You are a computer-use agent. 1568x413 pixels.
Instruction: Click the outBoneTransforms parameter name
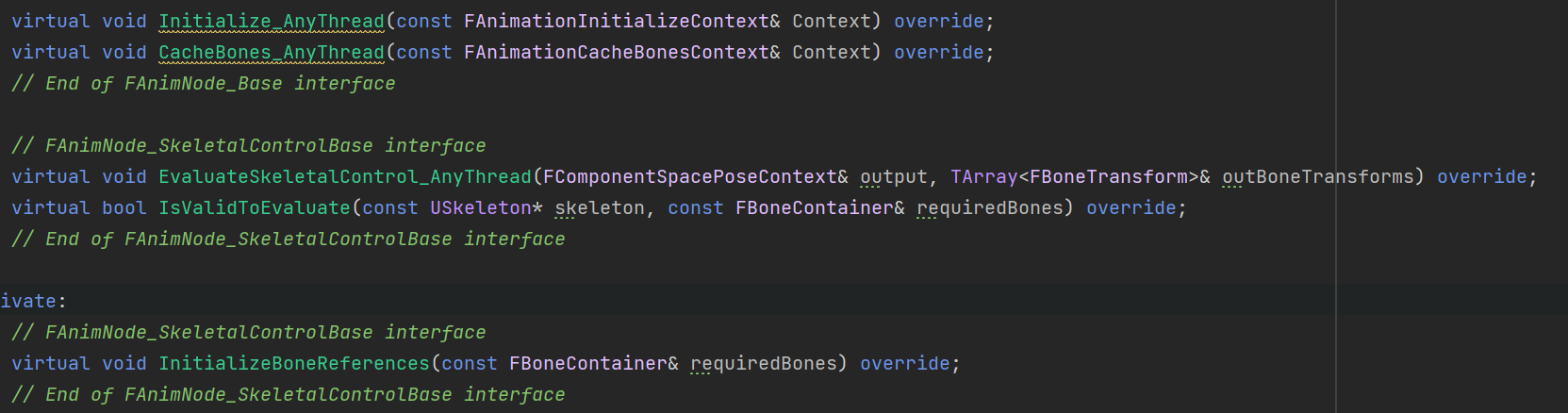pyautogui.click(x=1318, y=176)
